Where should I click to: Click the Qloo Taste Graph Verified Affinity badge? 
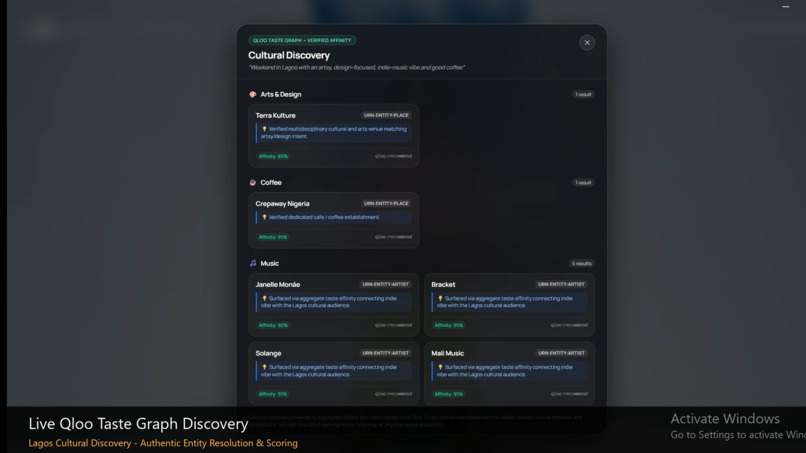pyautogui.click(x=302, y=40)
